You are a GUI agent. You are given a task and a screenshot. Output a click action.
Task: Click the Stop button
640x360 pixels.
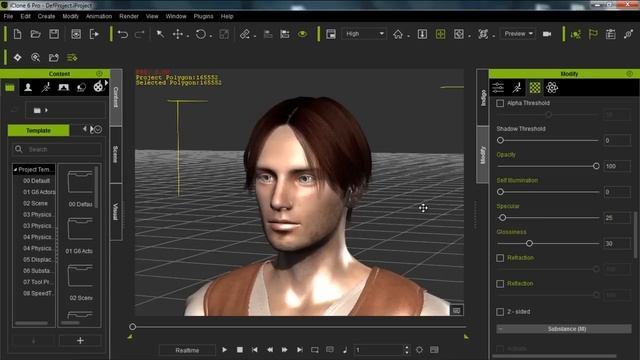point(240,350)
